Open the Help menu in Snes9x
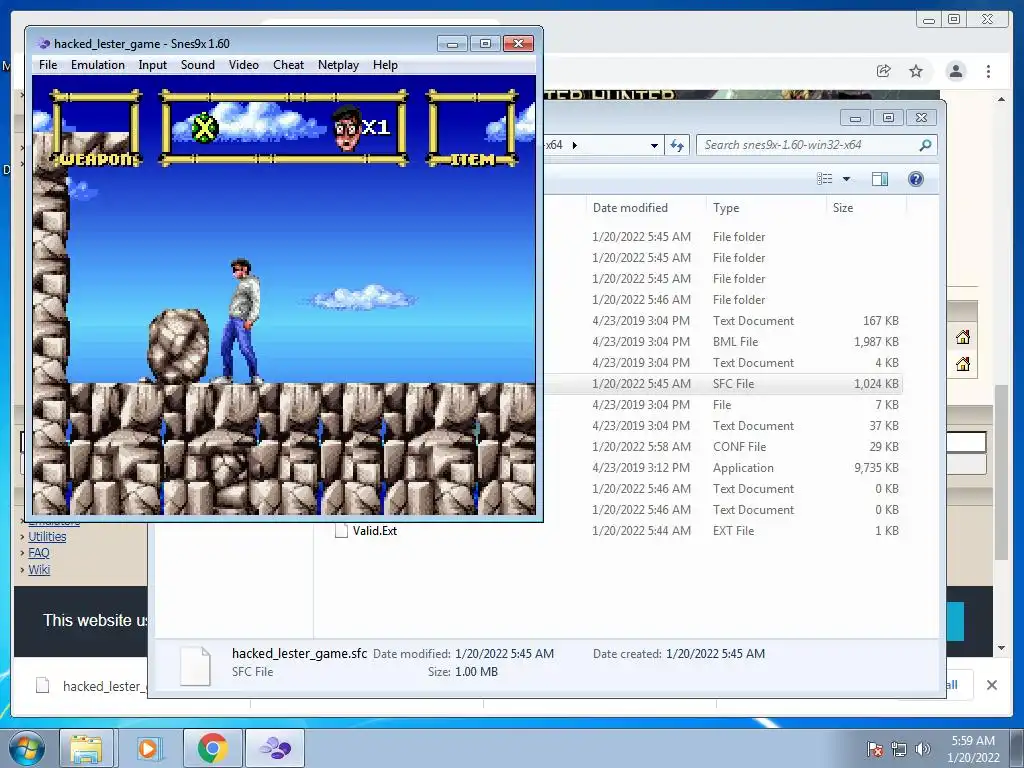The image size is (1024, 768). tap(385, 65)
